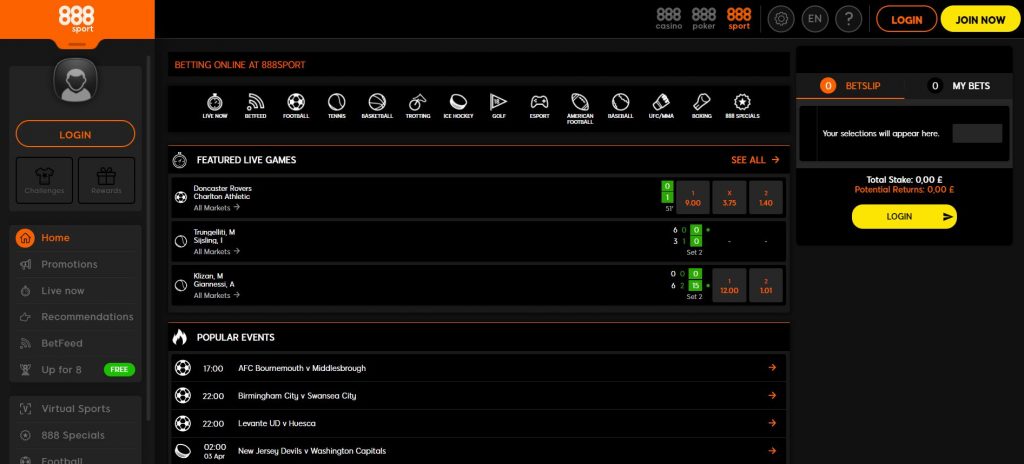
Task: Open the EN language selector
Action: (814, 19)
